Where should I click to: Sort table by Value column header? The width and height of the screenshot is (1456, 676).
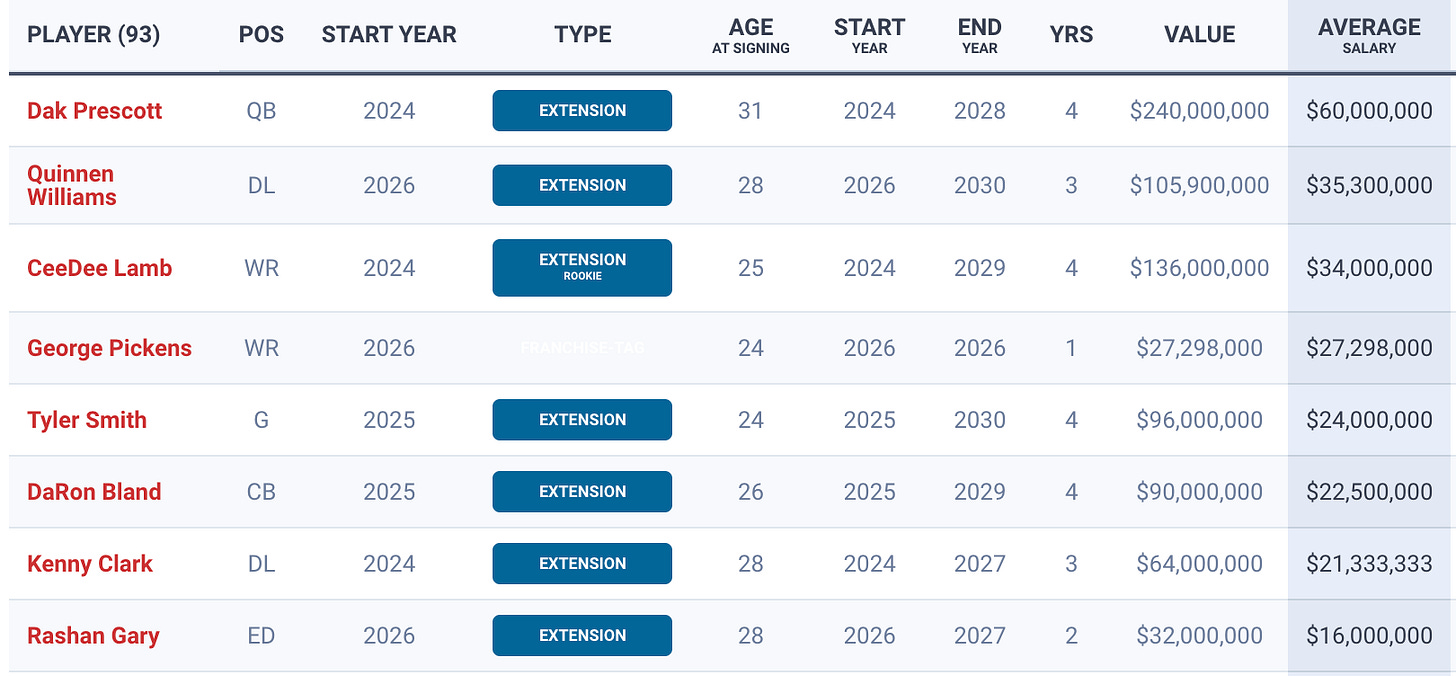[1199, 34]
